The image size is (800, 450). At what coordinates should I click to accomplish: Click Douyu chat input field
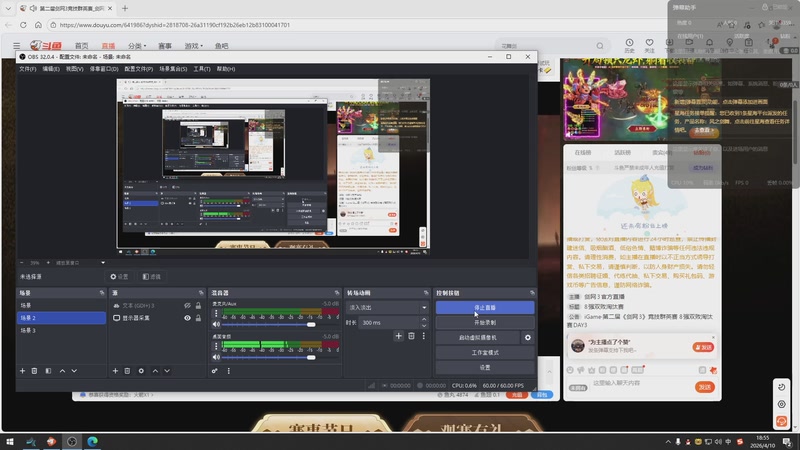click(640, 383)
